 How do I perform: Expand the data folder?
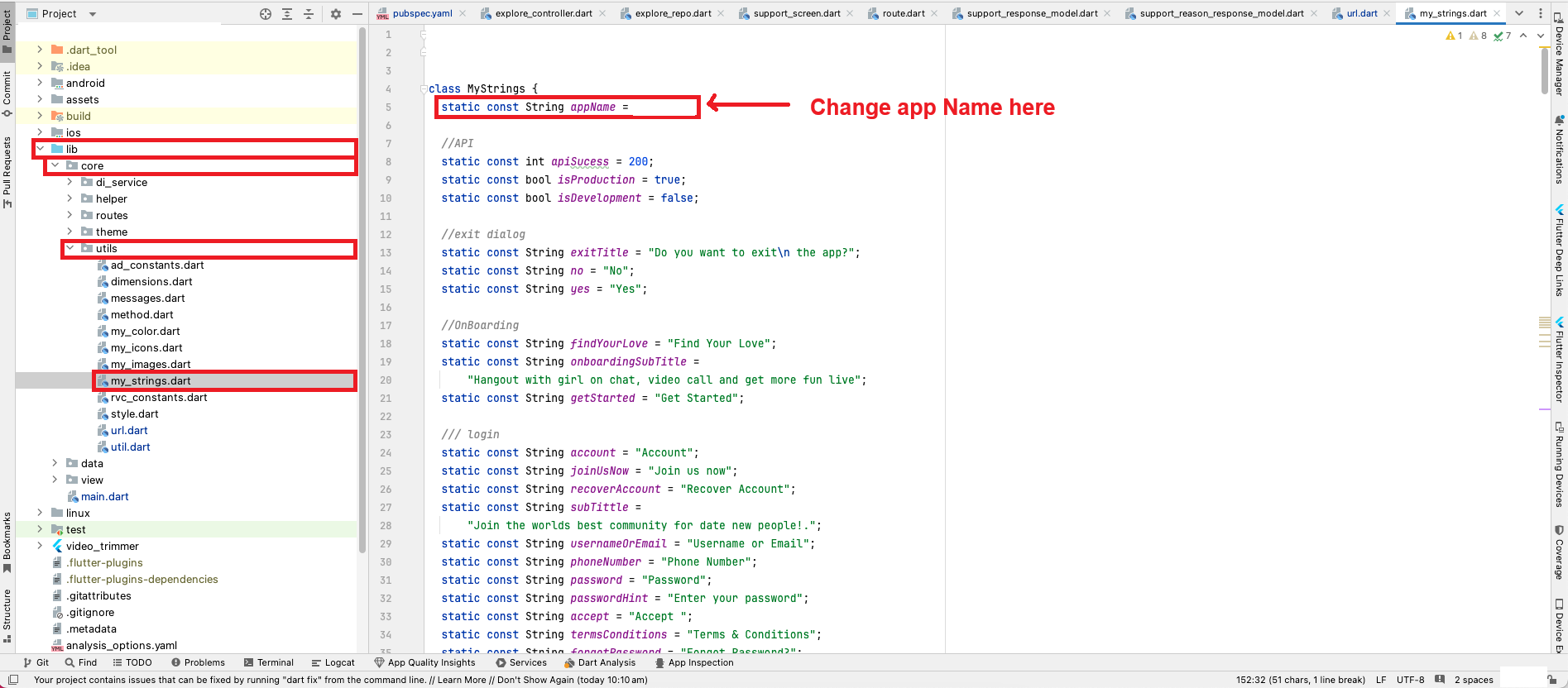pos(55,463)
